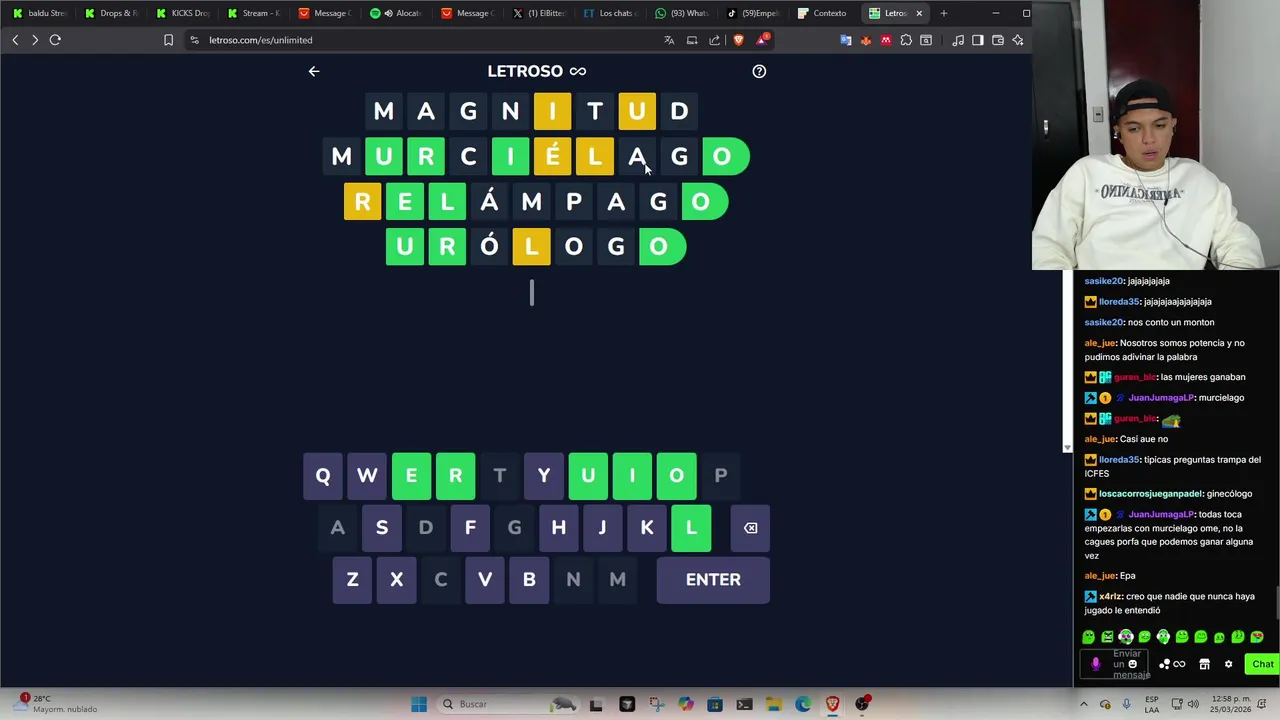Switch to the Spotify Alocate tab
Viewport: 1280px width, 720px height.
[396, 13]
